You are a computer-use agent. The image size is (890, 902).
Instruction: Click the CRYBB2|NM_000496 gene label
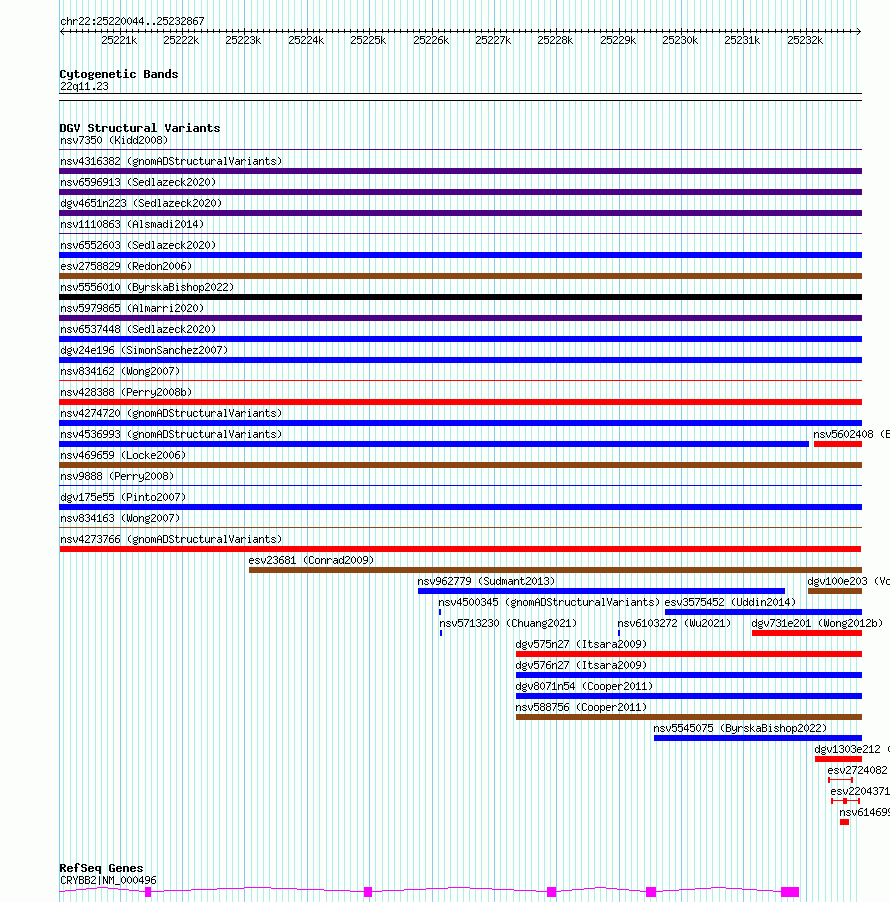108,880
